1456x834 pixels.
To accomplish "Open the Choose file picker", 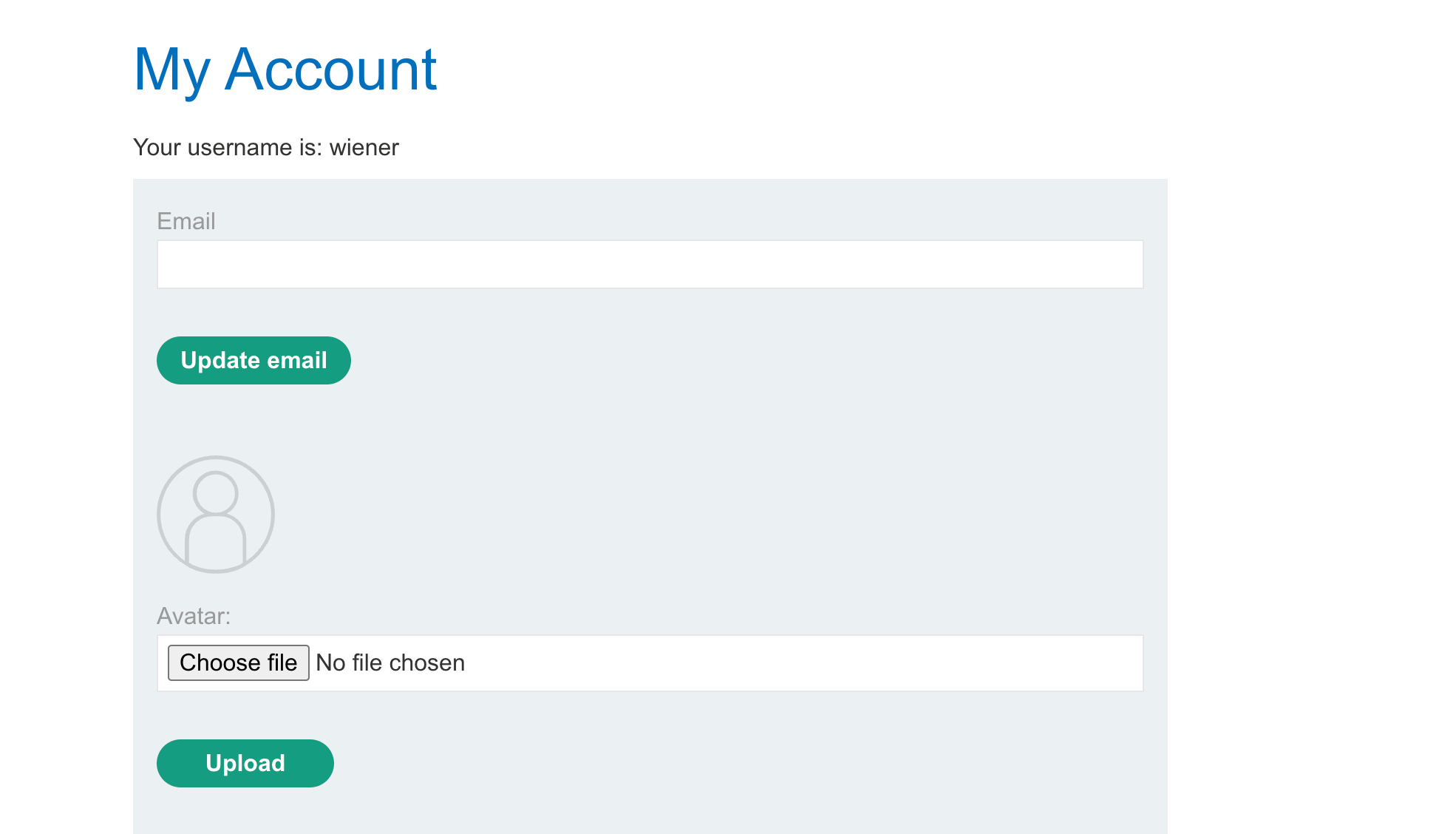I will click(x=238, y=662).
